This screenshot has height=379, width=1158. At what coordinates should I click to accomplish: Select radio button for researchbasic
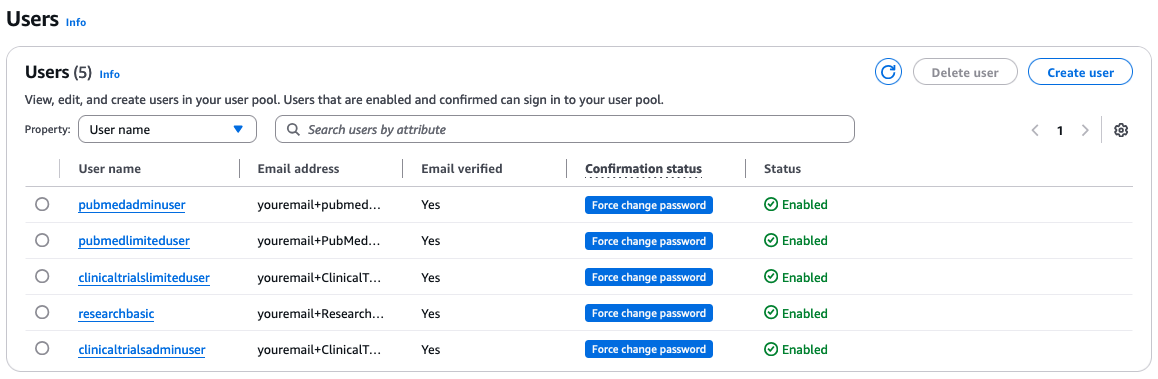coord(42,313)
